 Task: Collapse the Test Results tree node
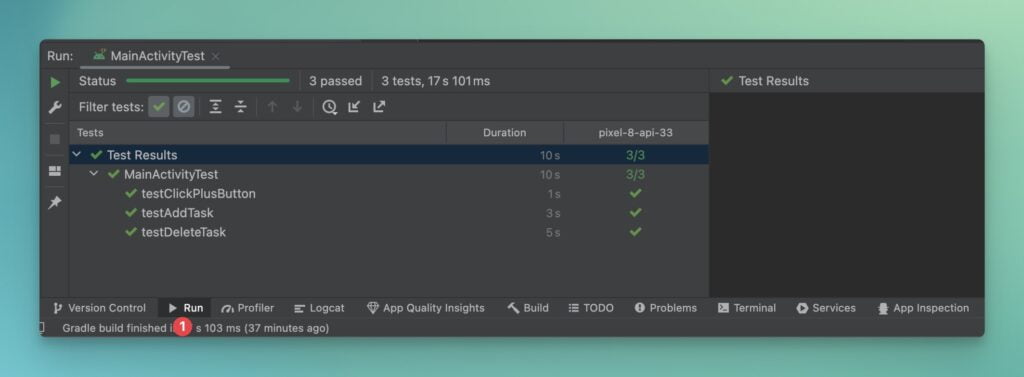coord(77,155)
